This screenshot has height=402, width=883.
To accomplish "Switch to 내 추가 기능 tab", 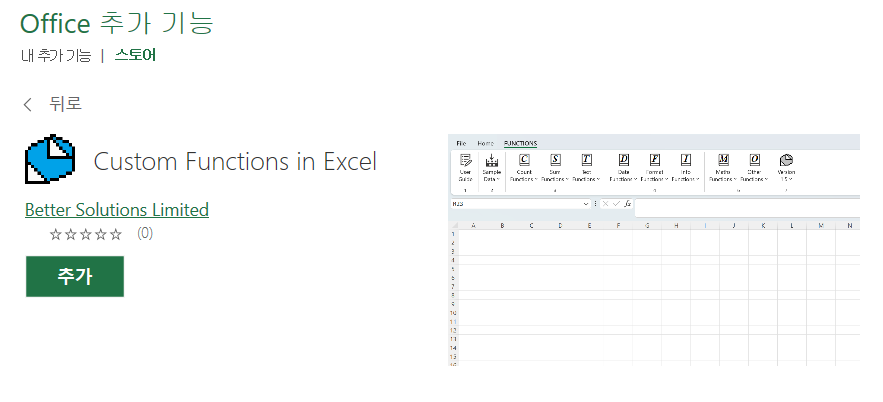I will click(56, 55).
